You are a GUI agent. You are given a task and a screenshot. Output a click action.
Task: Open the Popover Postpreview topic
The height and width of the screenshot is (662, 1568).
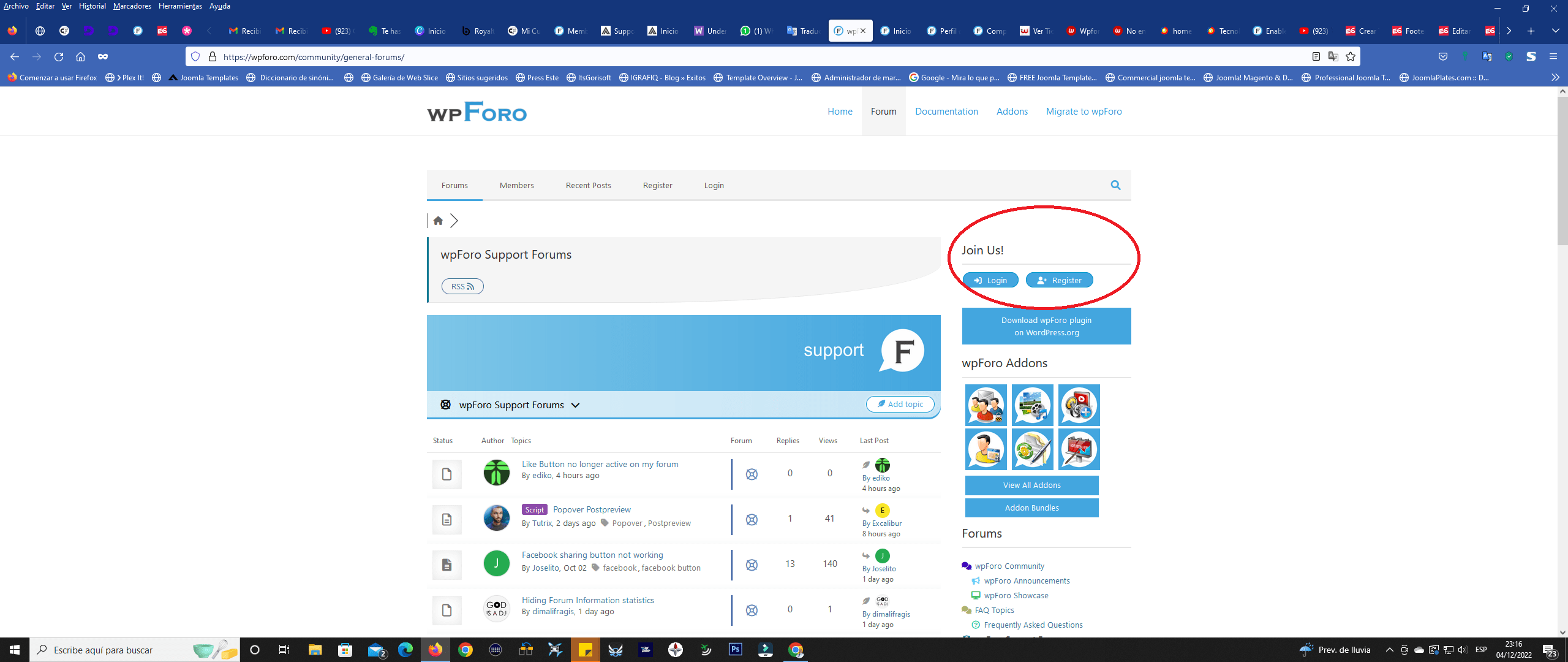[592, 509]
